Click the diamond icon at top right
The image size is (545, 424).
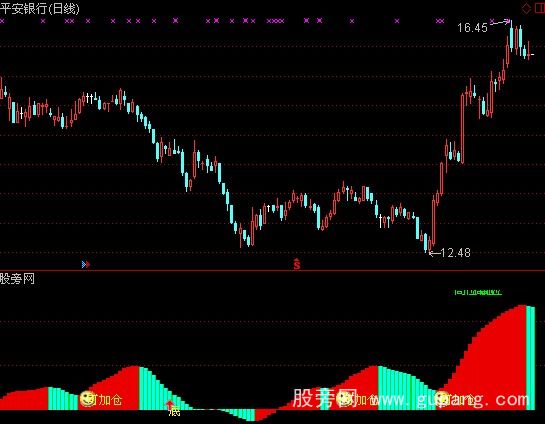pos(526,9)
